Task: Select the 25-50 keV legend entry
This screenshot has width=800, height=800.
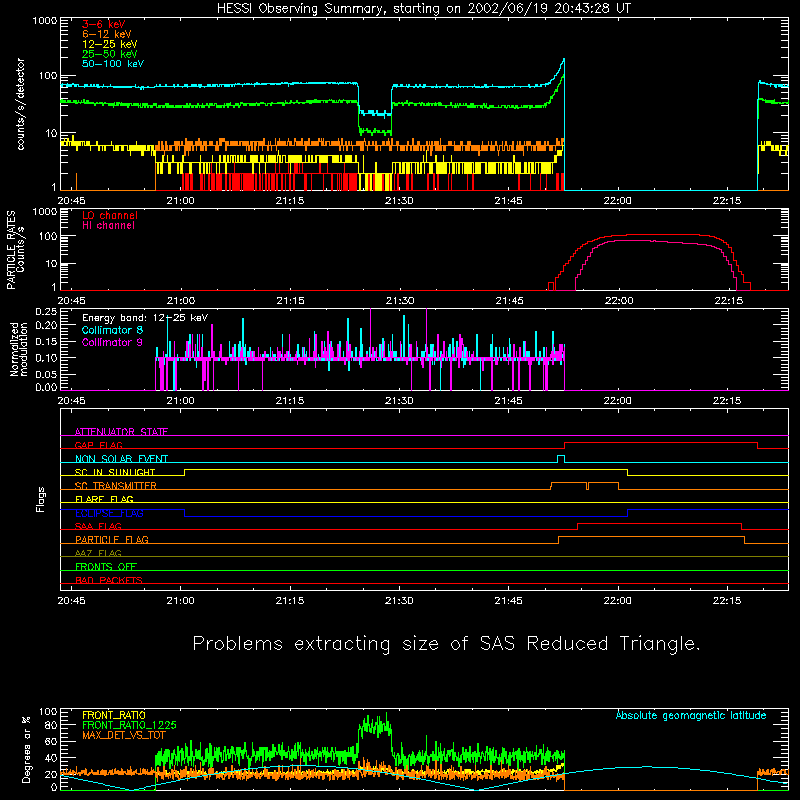Action: tap(110, 54)
